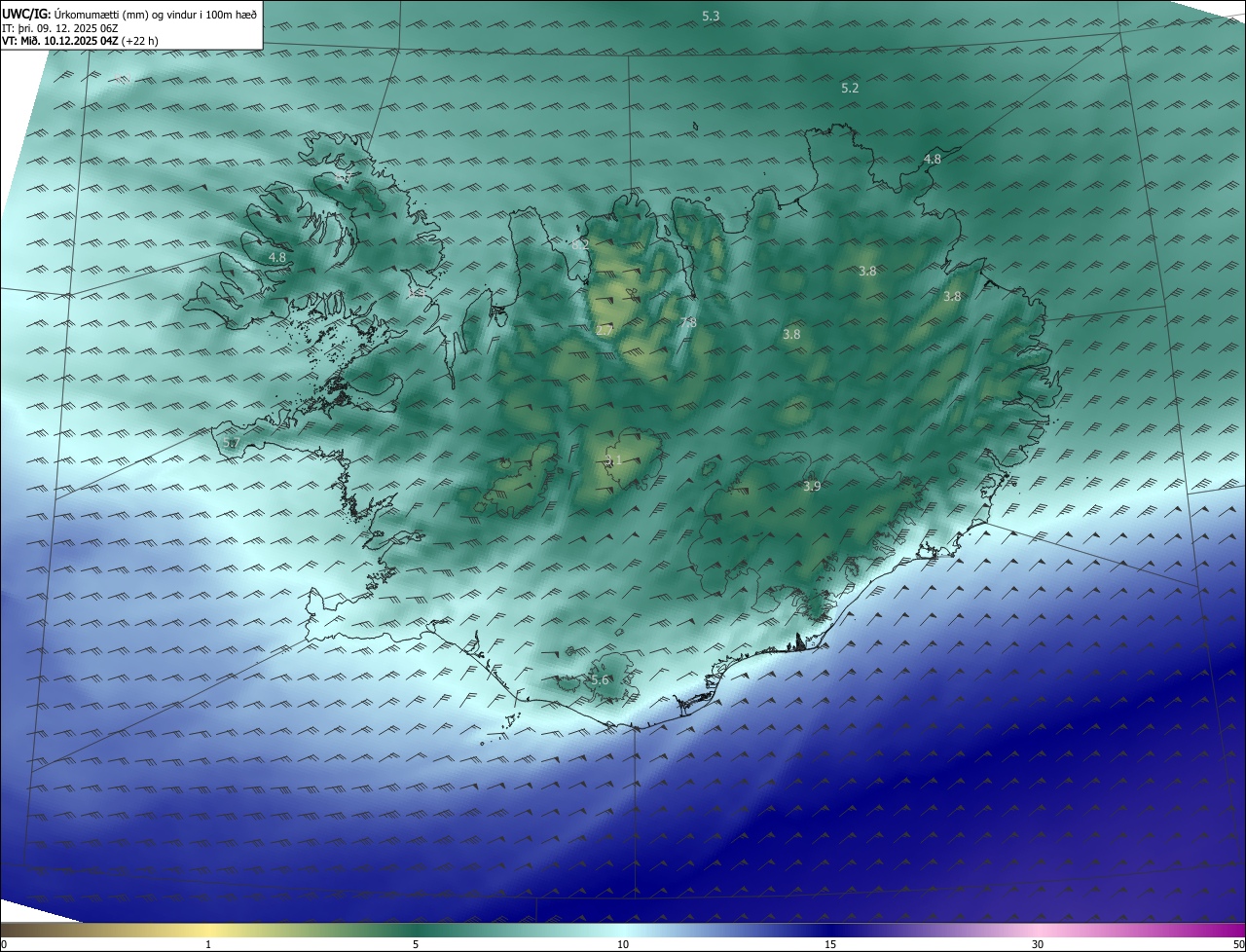Image resolution: width=1246 pixels, height=952 pixels.
Task: Click the color scale label '15'
Action: coord(830,944)
